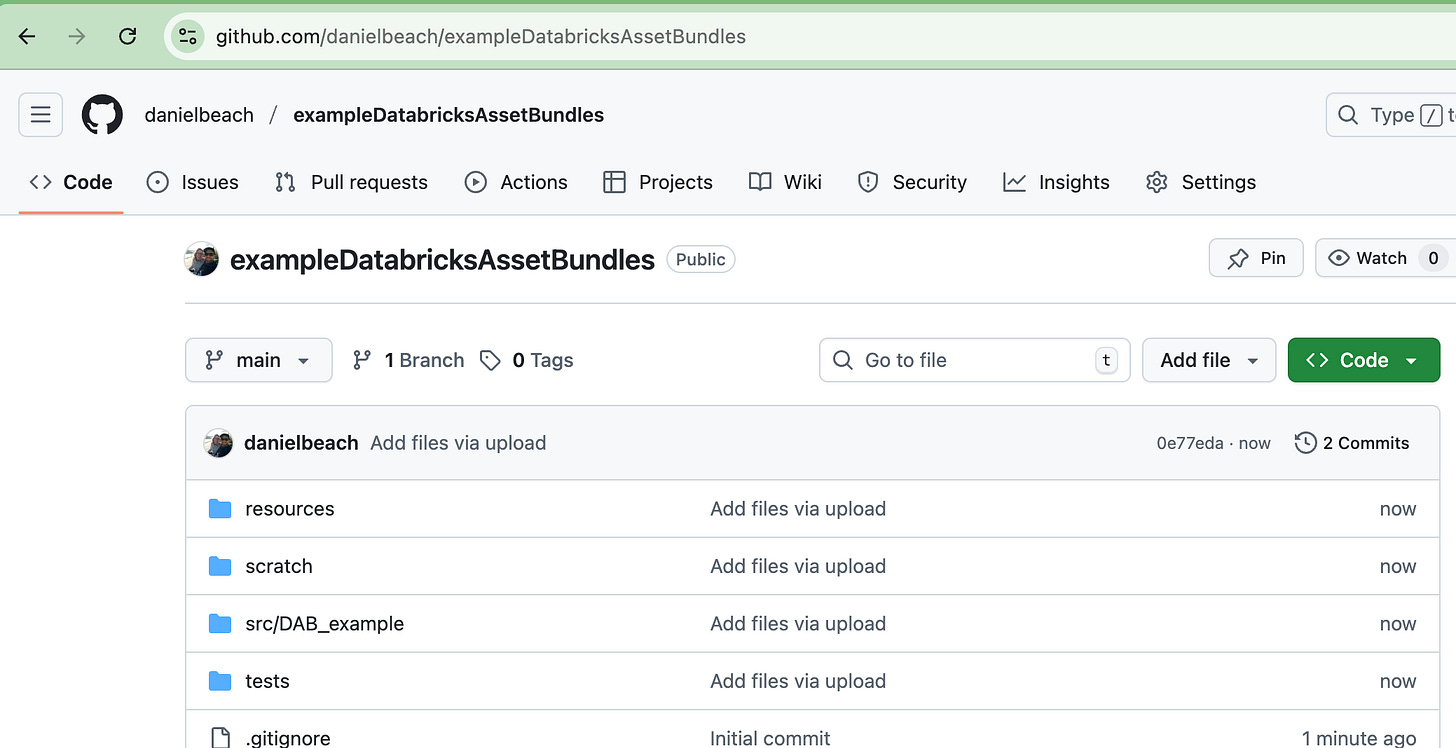Viewport: 1456px width, 748px height.
Task: Open the main branch dropdown
Action: coord(259,360)
